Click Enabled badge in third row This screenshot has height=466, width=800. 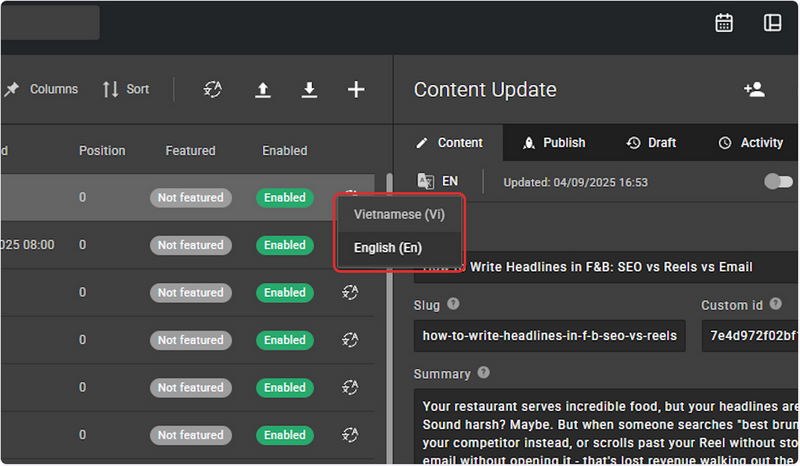285,292
